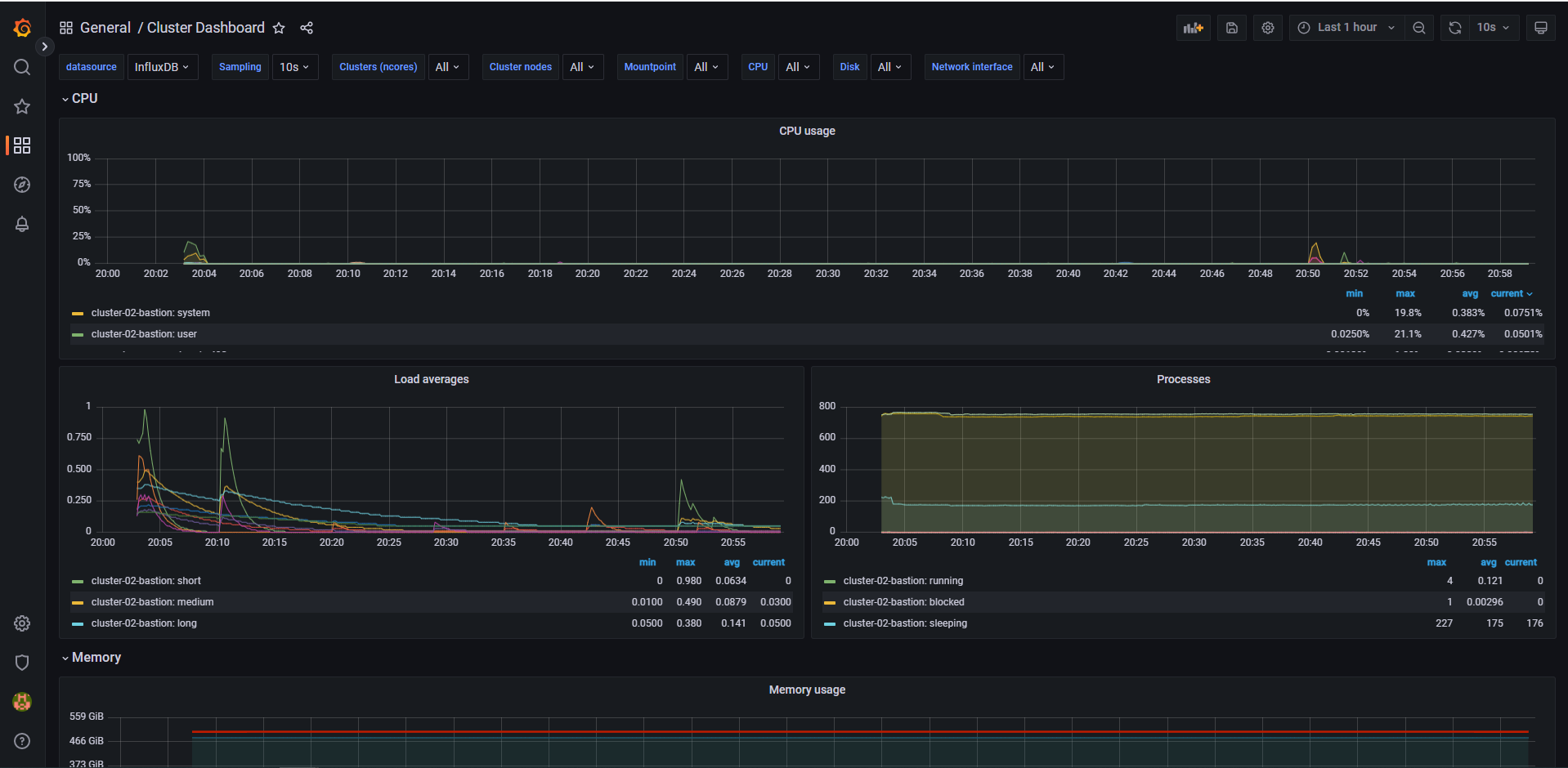Open the CPU variable All dropdown

click(x=798, y=67)
